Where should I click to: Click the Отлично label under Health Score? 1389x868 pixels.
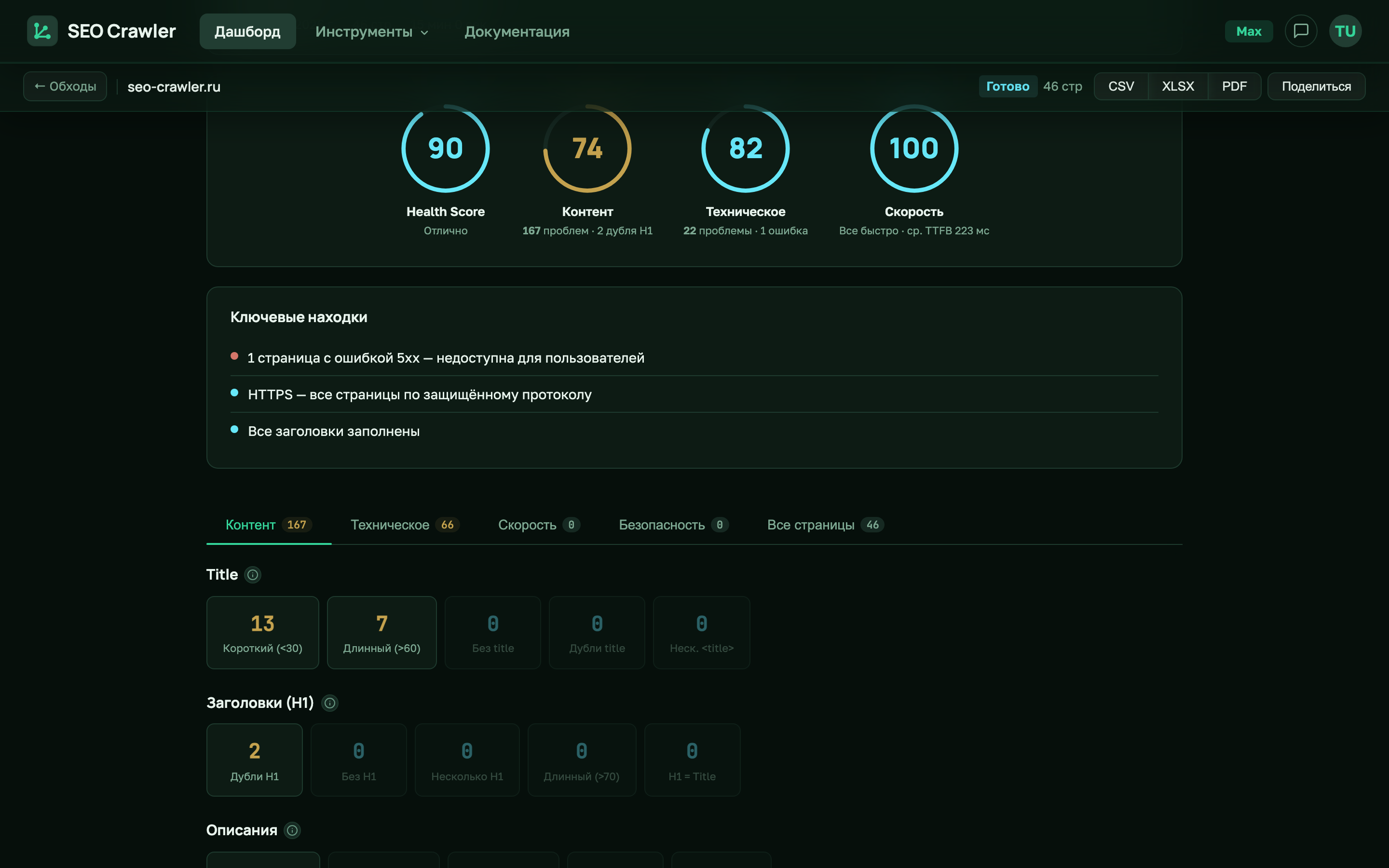[x=446, y=231]
